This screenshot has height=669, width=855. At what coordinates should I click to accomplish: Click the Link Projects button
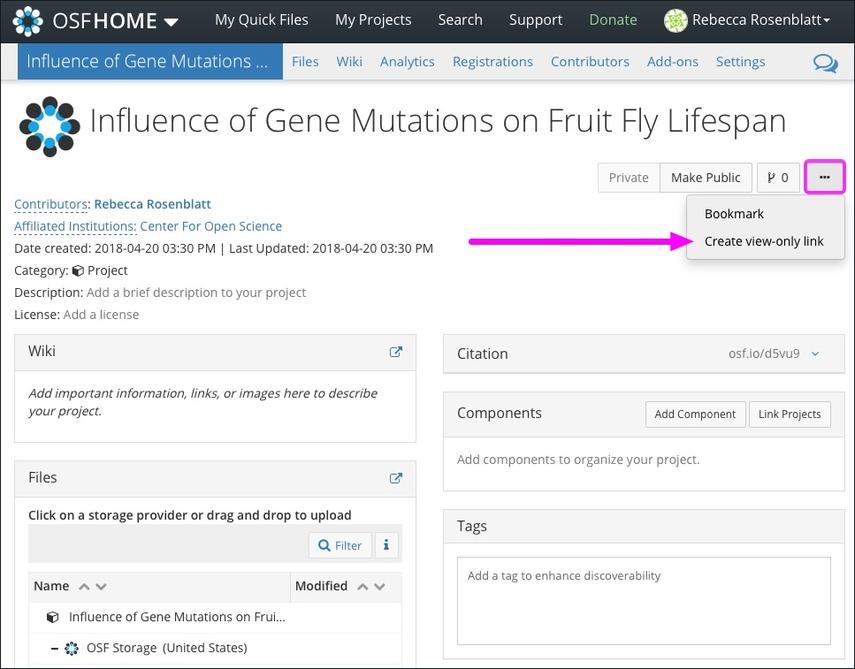(790, 414)
